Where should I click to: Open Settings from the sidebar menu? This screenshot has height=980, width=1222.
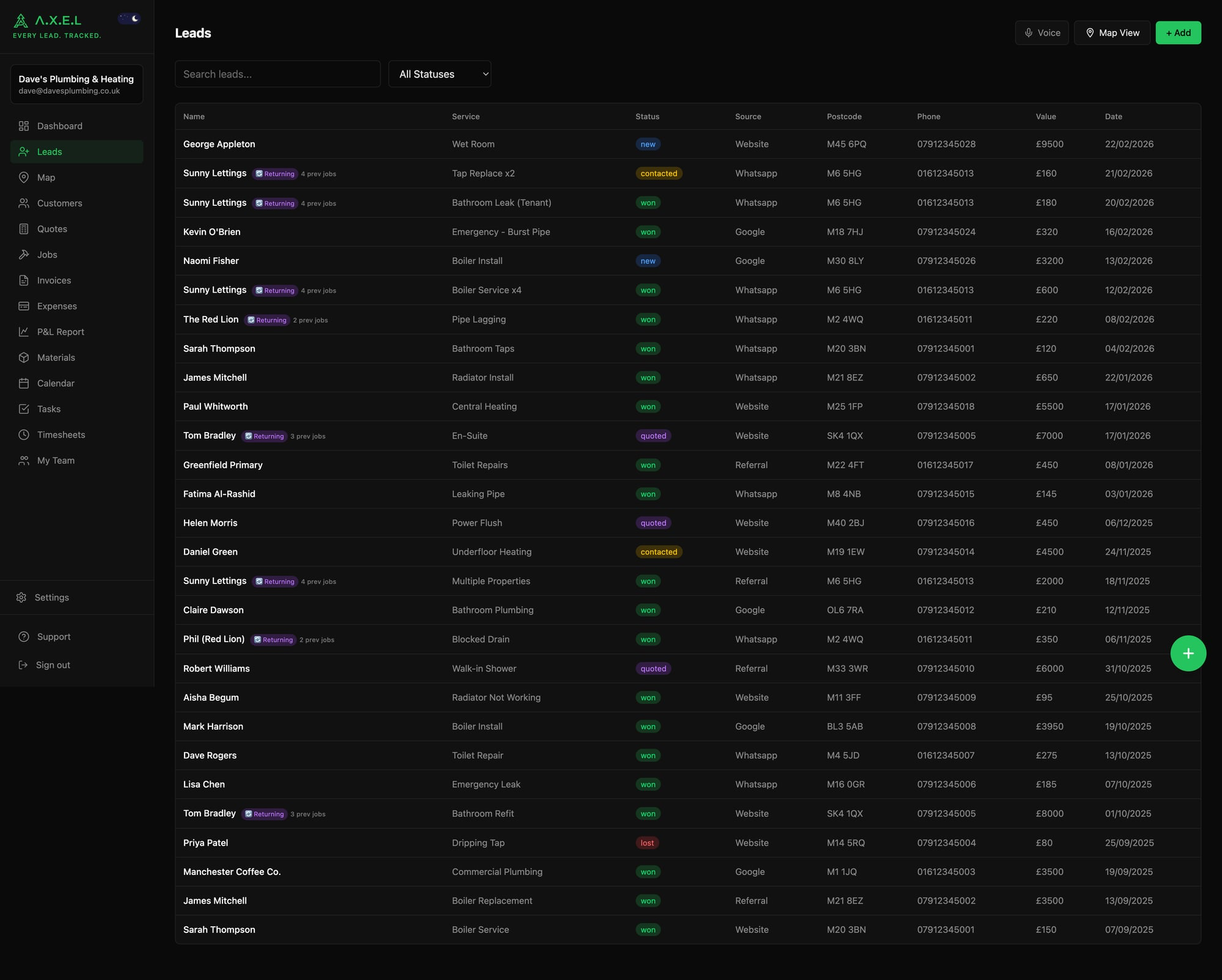pyautogui.click(x=51, y=597)
